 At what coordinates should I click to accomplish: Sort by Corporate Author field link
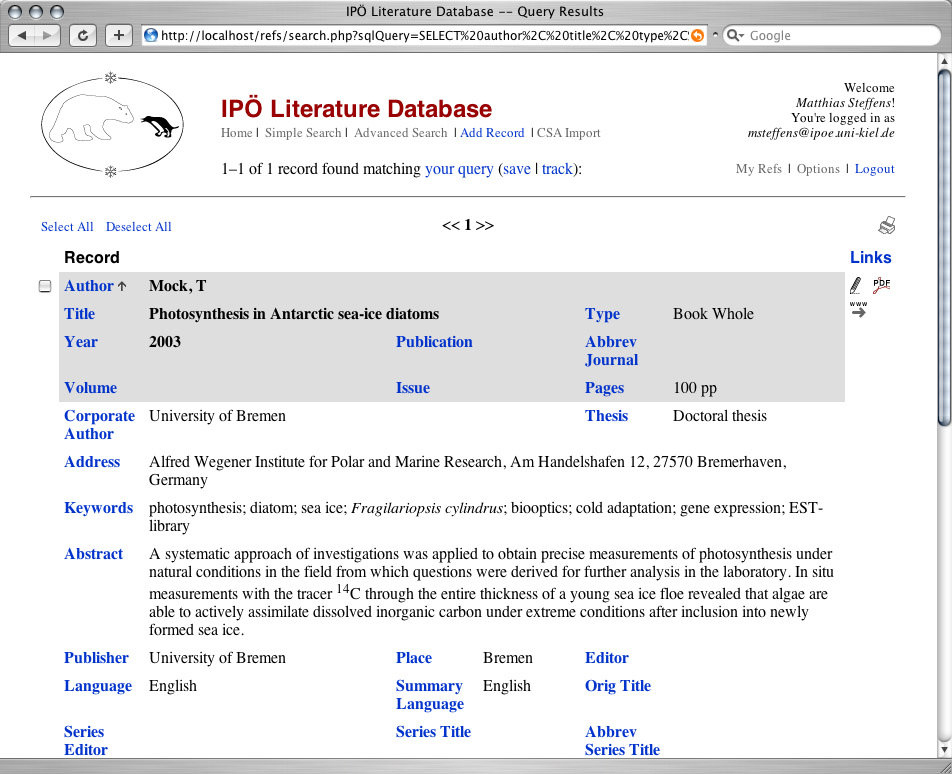tap(100, 425)
